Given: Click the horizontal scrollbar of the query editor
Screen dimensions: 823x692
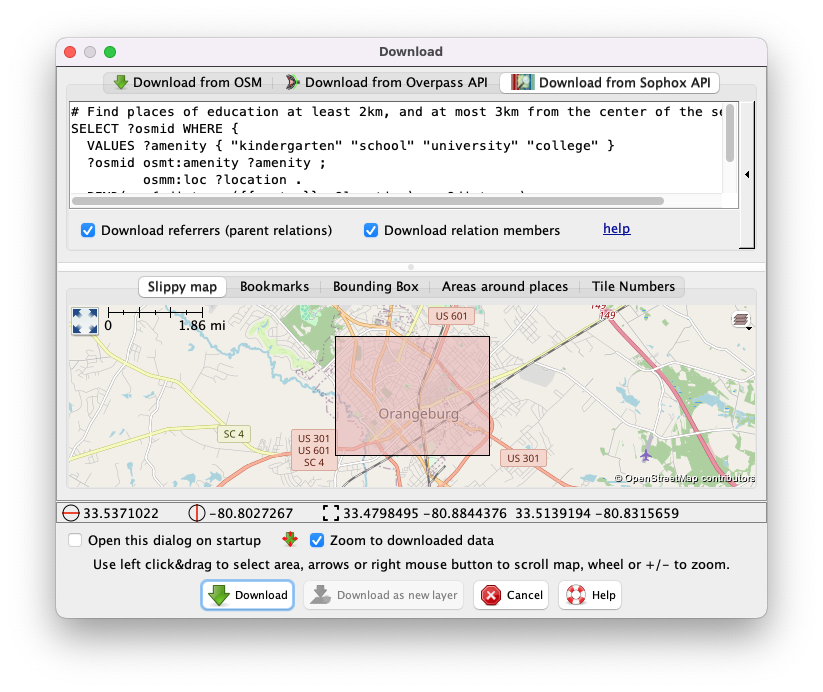Looking at the screenshot, I should tap(367, 201).
